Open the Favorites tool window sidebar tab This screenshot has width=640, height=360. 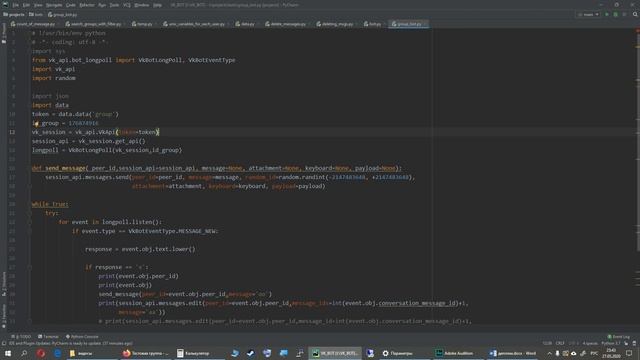click(x=4, y=316)
